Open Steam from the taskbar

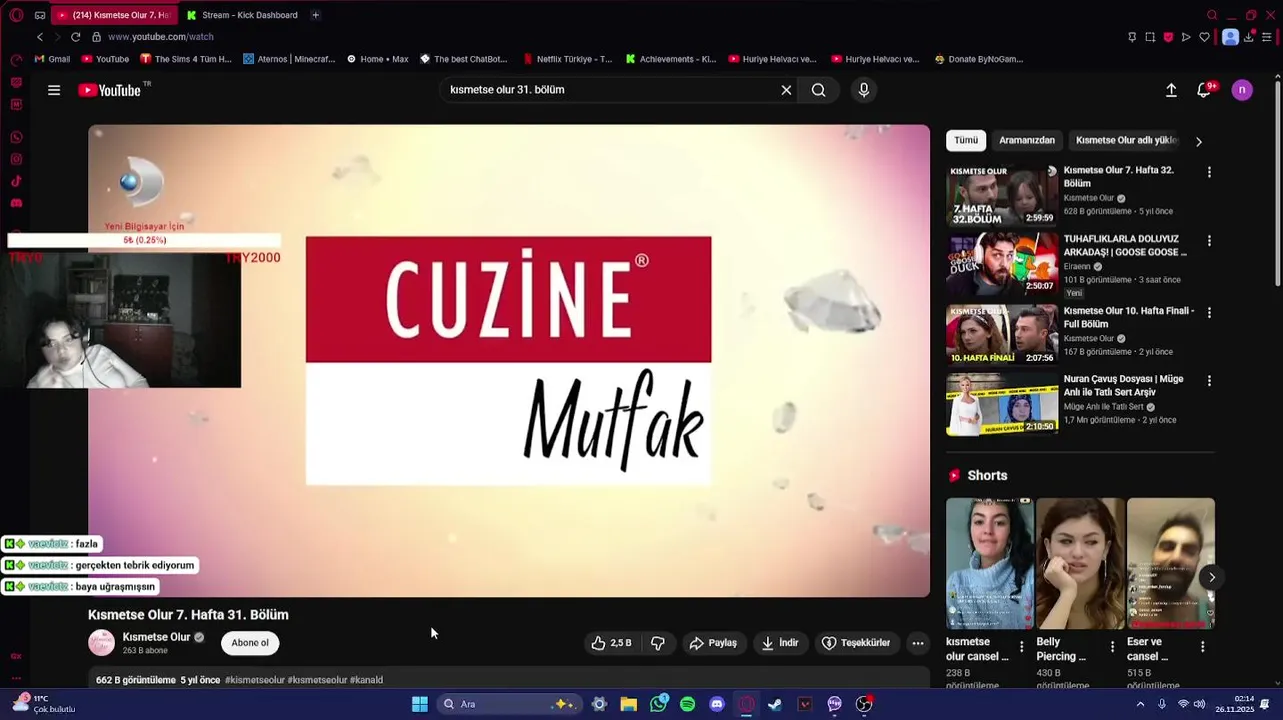click(x=775, y=704)
